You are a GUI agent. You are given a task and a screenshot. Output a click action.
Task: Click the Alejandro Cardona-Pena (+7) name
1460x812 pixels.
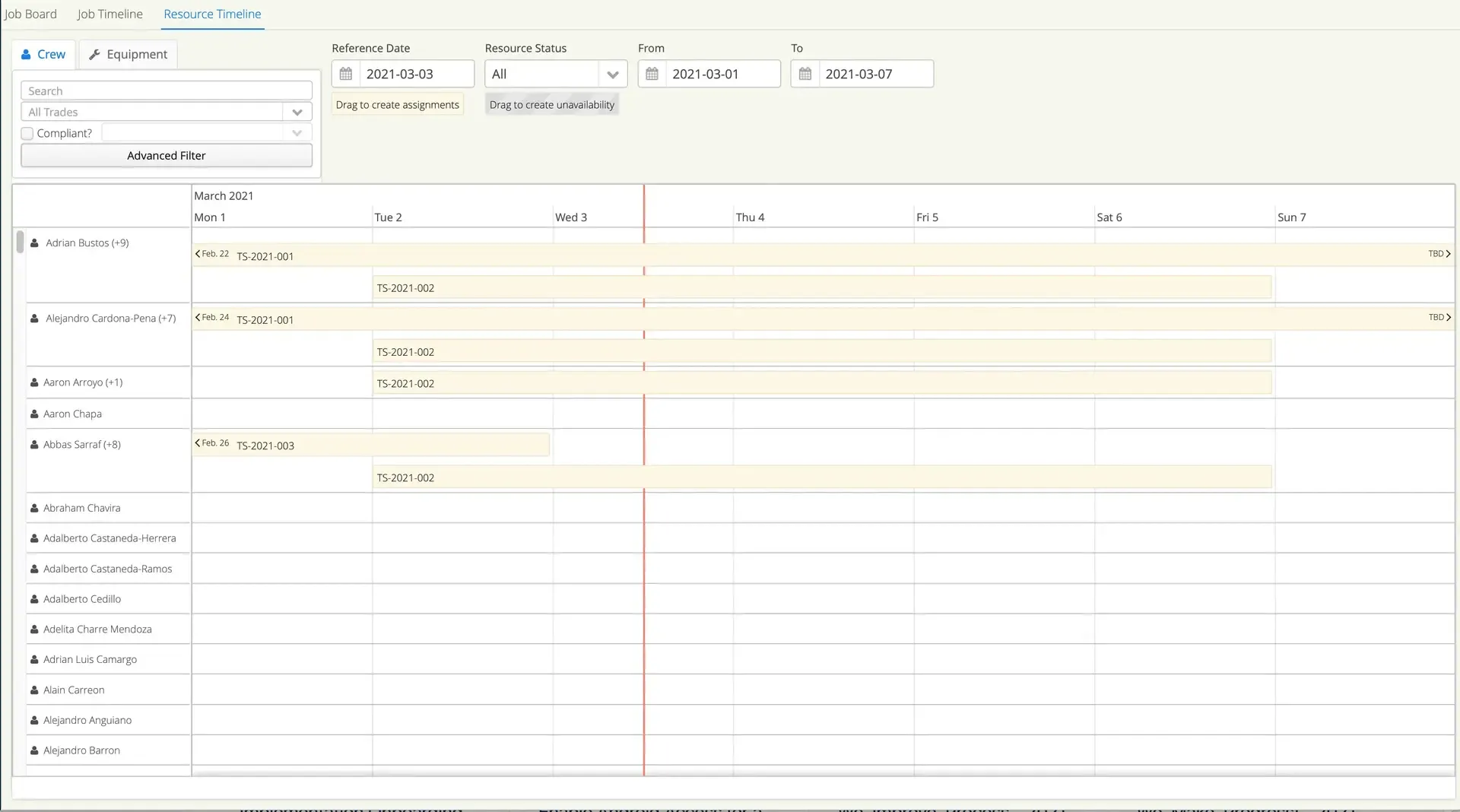pyautogui.click(x=111, y=319)
